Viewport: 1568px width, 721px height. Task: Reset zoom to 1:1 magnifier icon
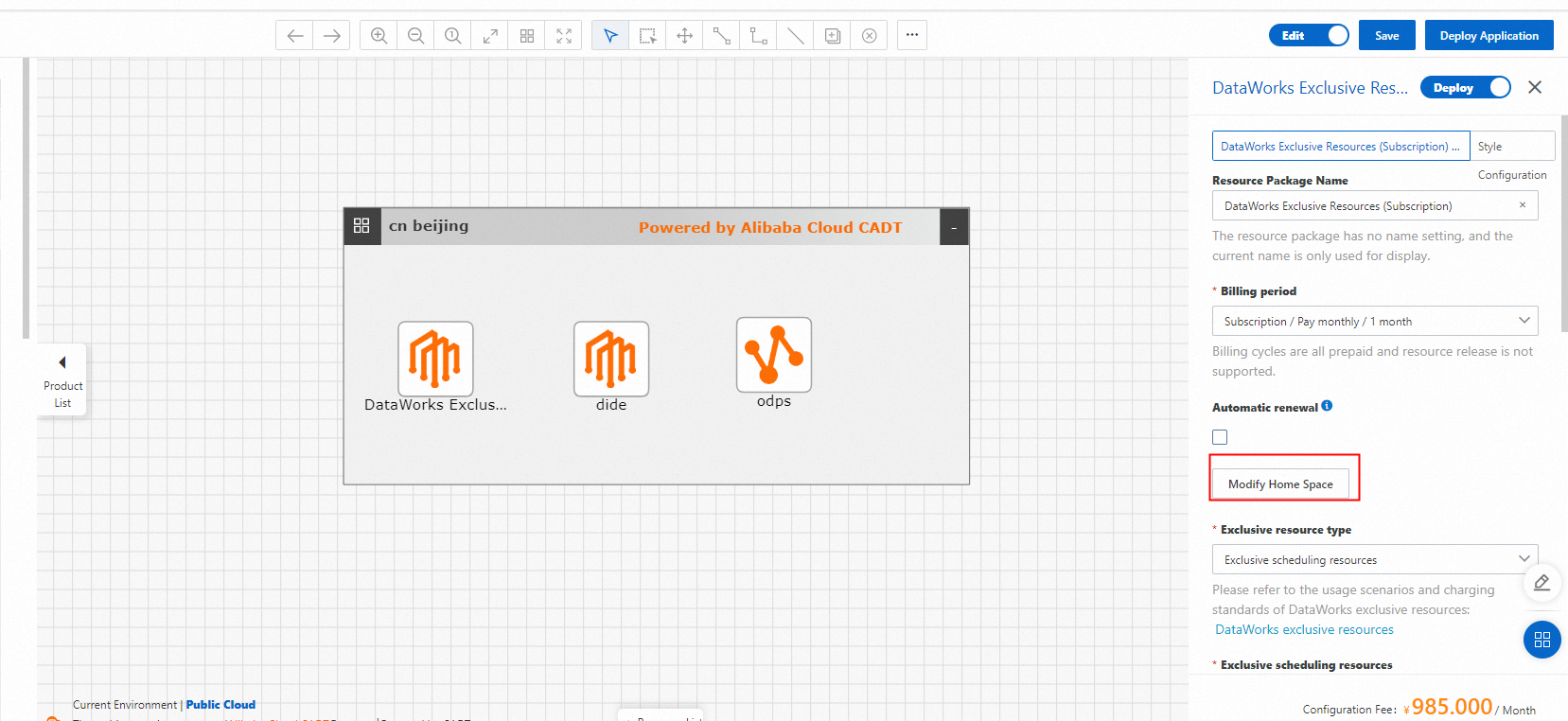pos(453,36)
